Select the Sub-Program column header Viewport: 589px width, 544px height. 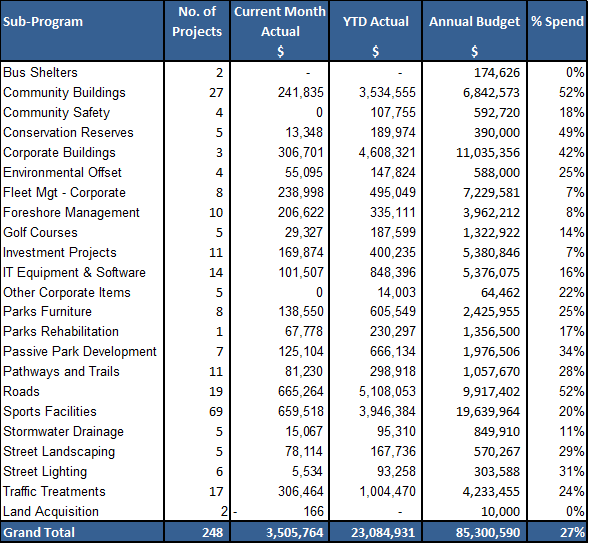point(82,31)
